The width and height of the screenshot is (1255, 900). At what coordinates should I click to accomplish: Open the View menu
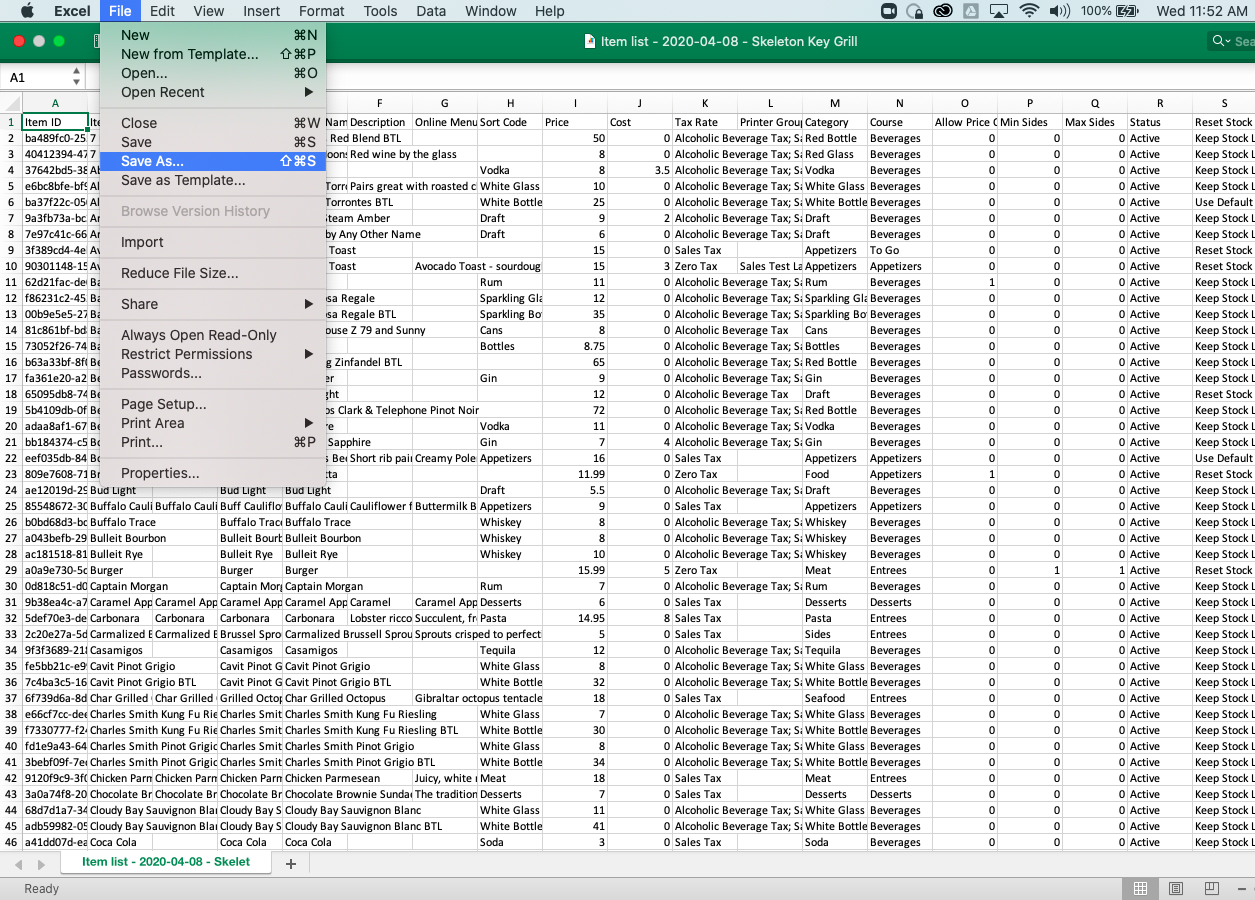pyautogui.click(x=208, y=11)
